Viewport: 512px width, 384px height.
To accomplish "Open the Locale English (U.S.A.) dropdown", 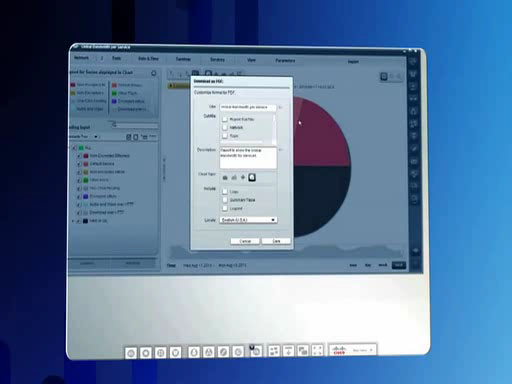I will tap(248, 220).
